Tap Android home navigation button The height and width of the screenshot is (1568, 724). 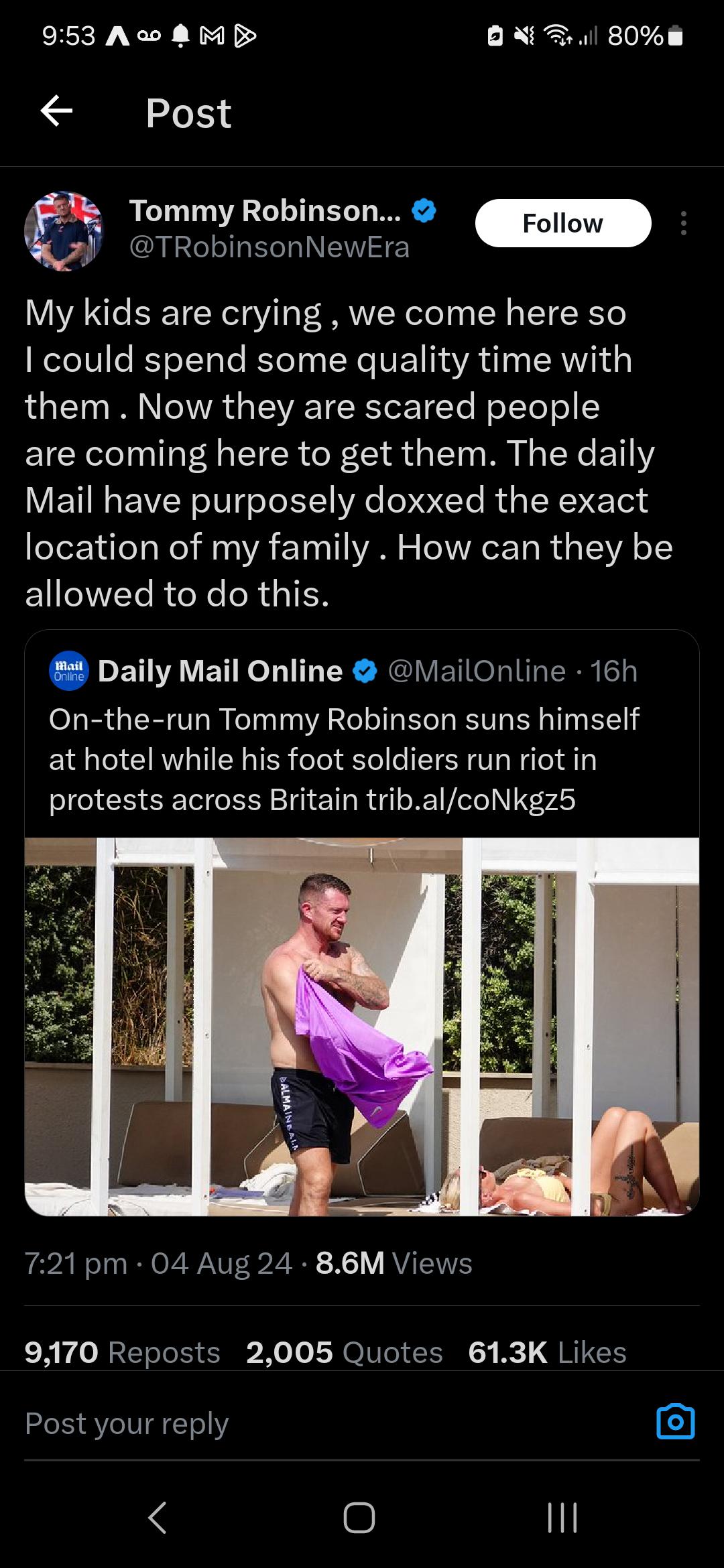359,1517
